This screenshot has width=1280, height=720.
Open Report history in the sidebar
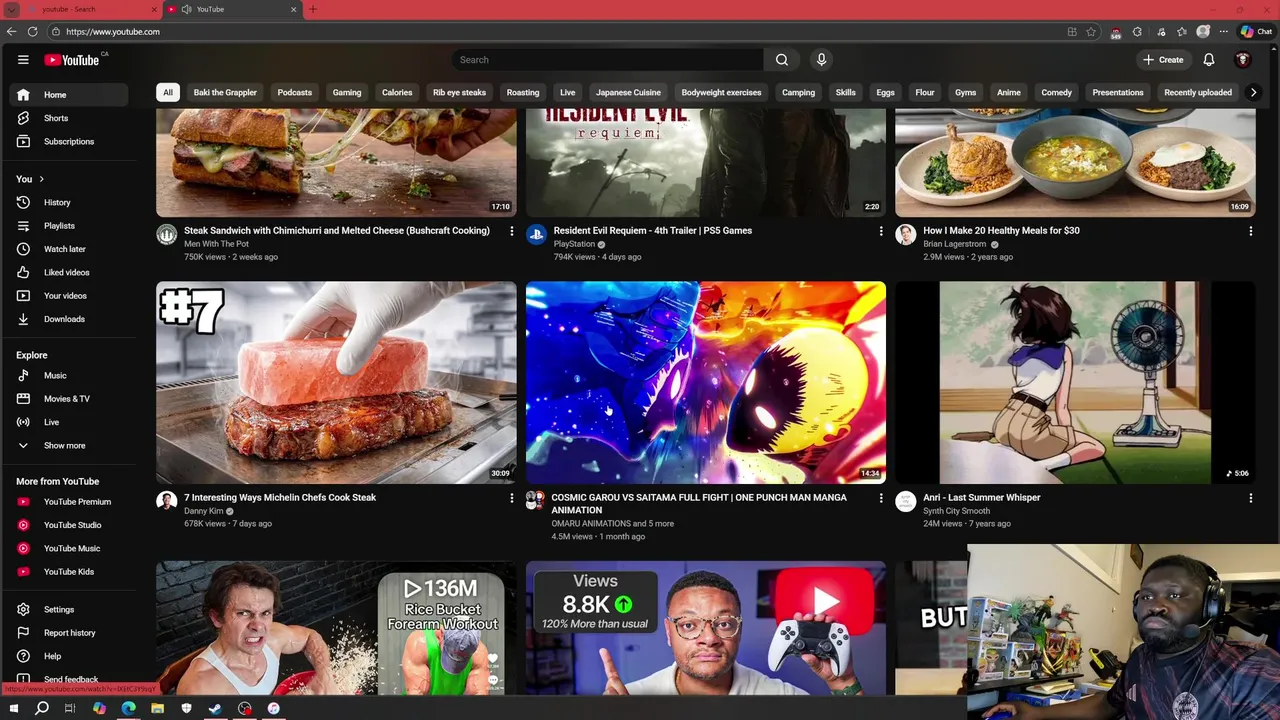pyautogui.click(x=69, y=633)
